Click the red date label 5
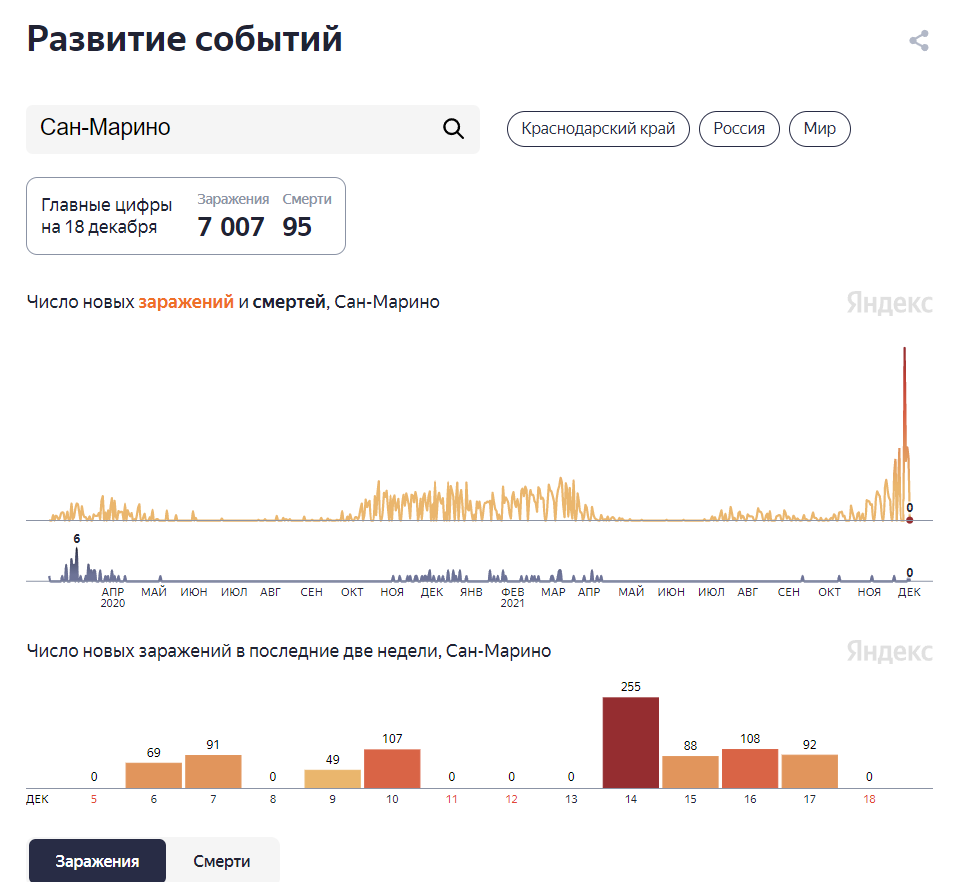 pos(94,799)
